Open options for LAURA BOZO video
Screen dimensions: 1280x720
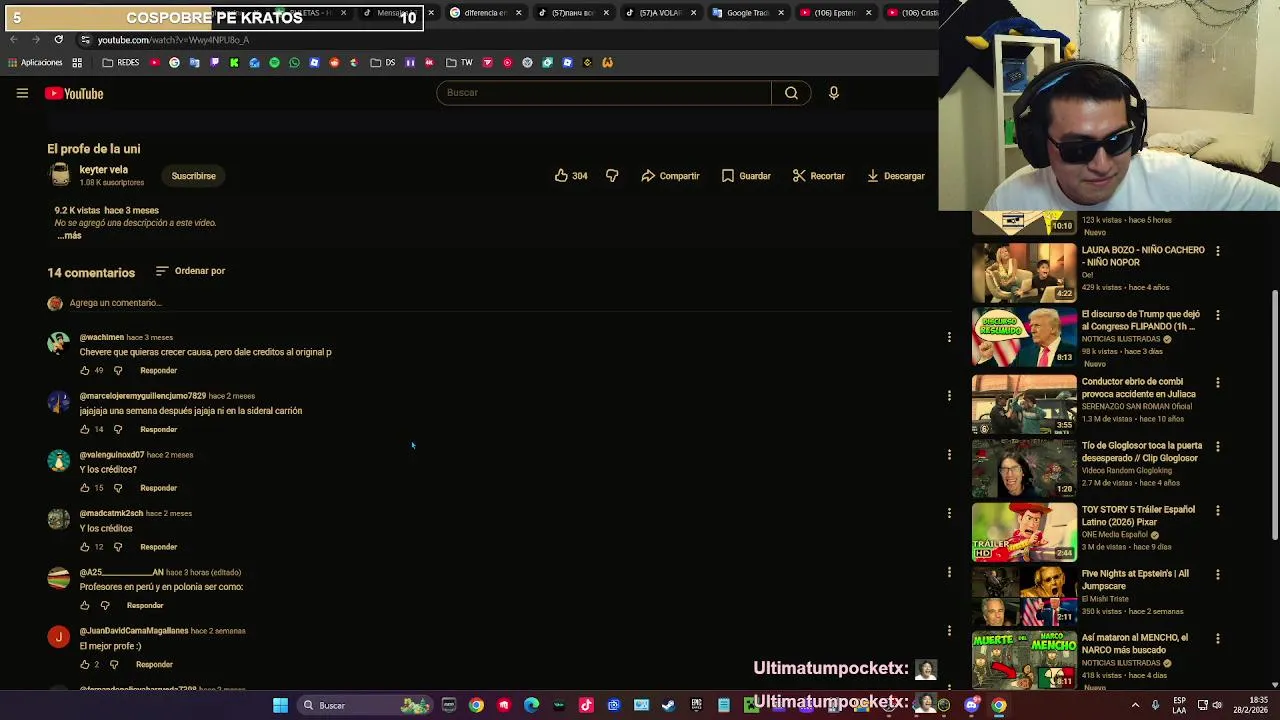pyautogui.click(x=1217, y=251)
